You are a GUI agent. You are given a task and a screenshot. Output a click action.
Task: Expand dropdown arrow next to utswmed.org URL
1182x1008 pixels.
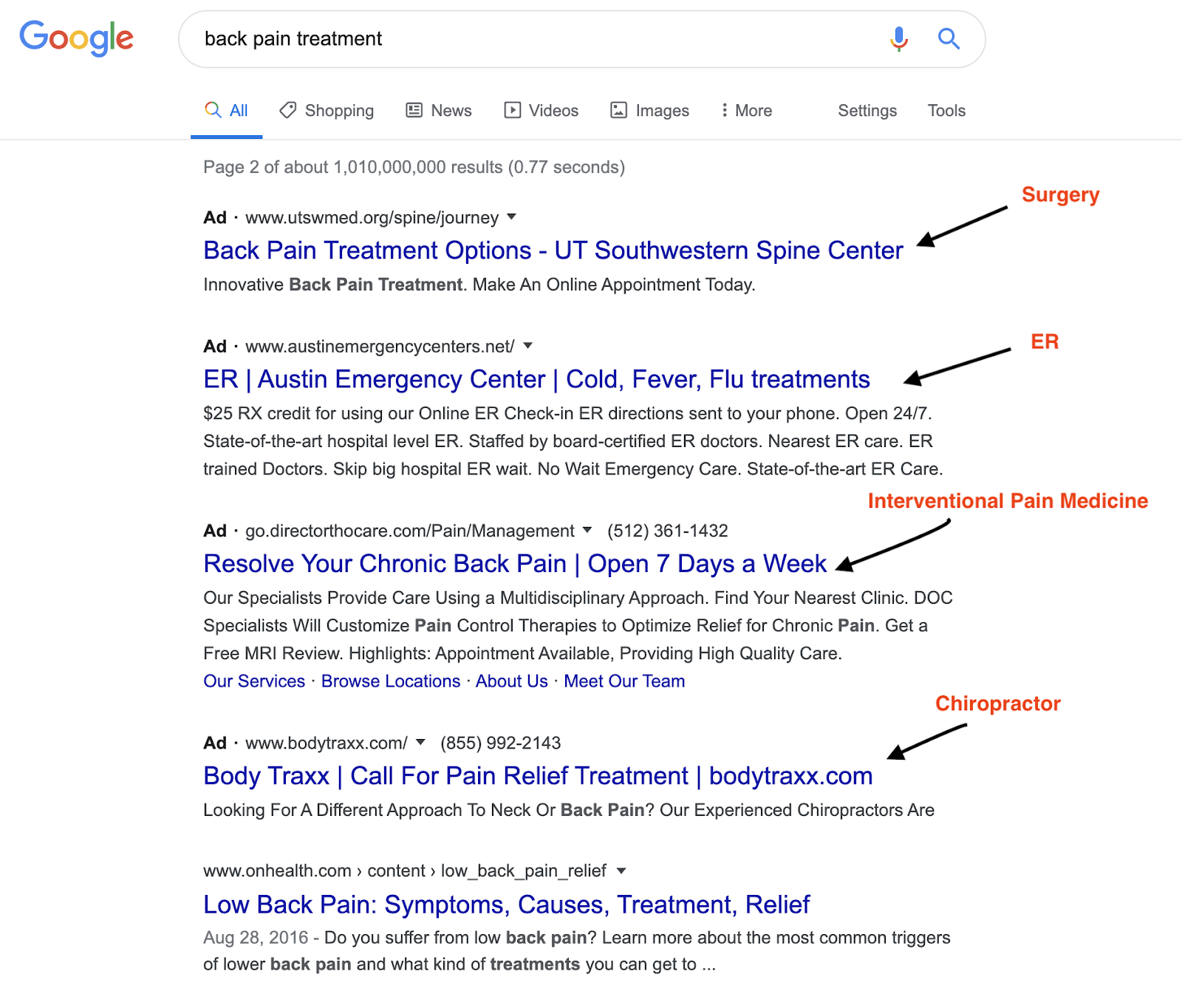pyautogui.click(x=511, y=217)
